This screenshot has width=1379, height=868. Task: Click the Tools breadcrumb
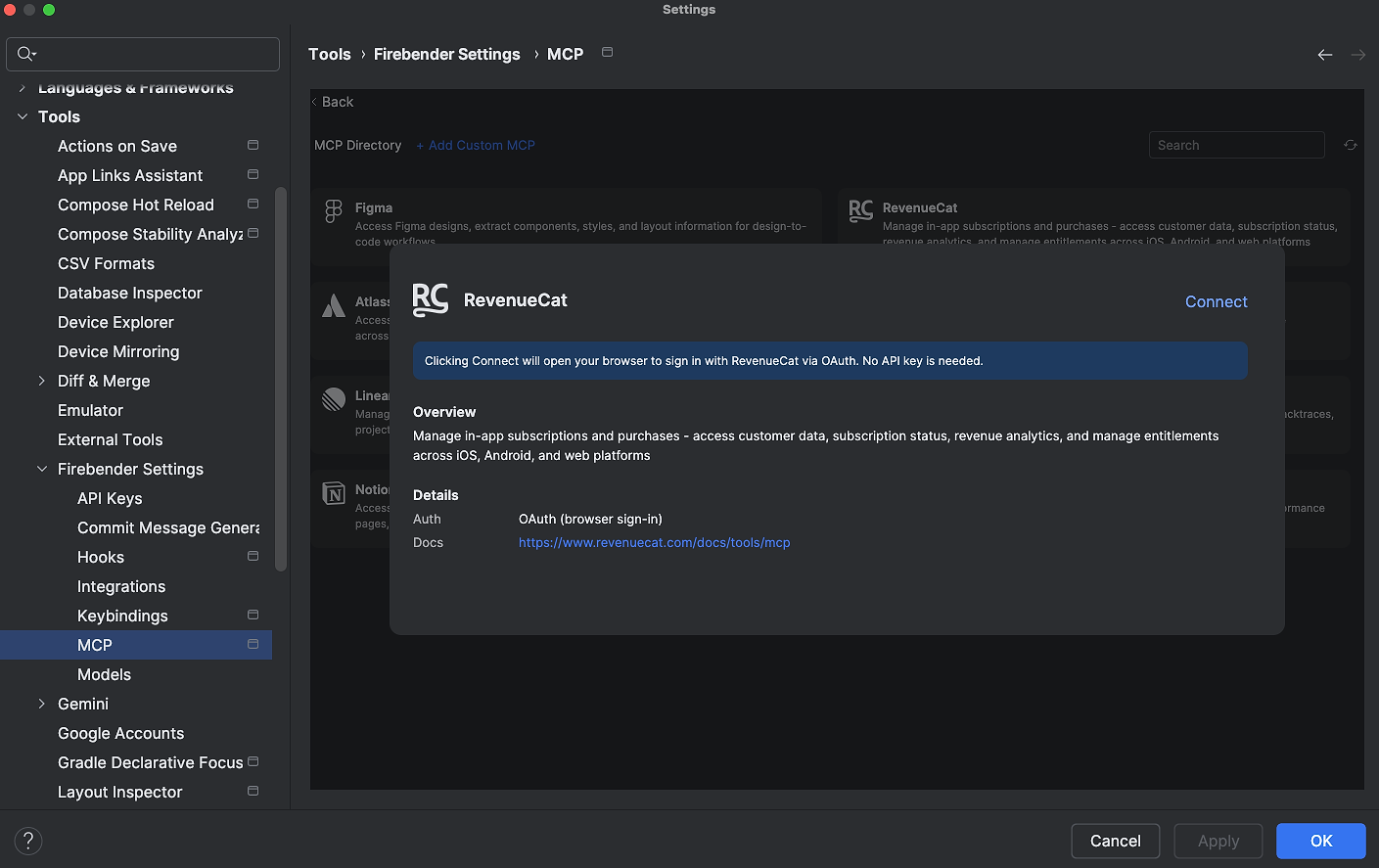click(x=330, y=54)
